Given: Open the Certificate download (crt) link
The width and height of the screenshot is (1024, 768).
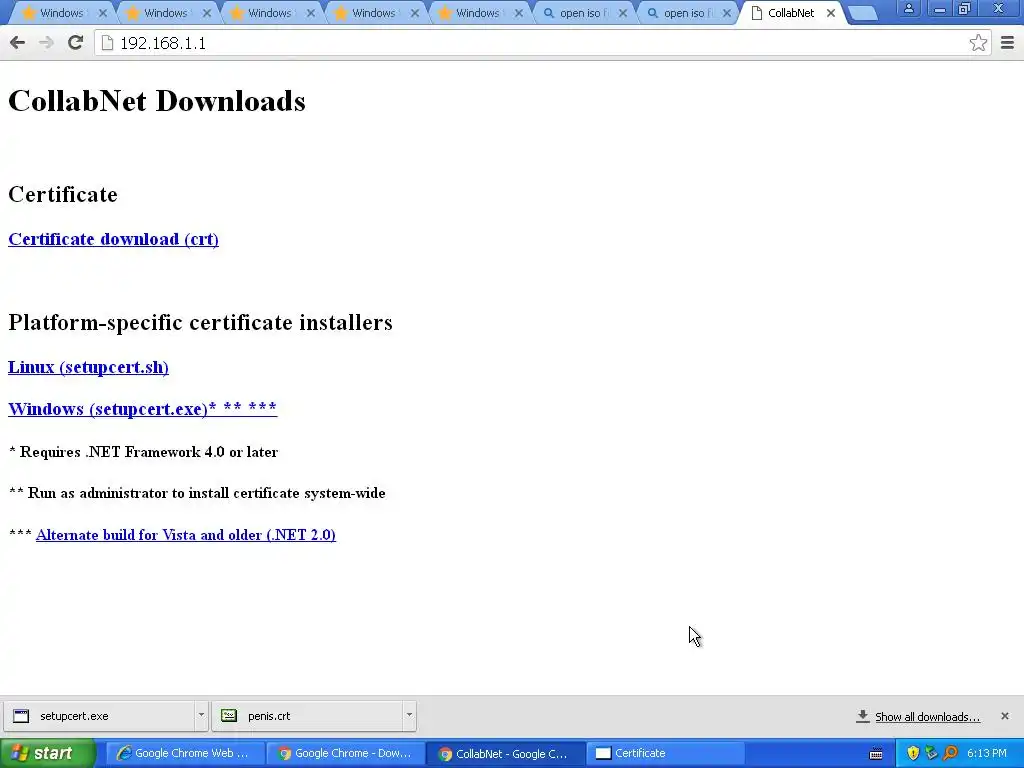Looking at the screenshot, I should (x=114, y=239).
